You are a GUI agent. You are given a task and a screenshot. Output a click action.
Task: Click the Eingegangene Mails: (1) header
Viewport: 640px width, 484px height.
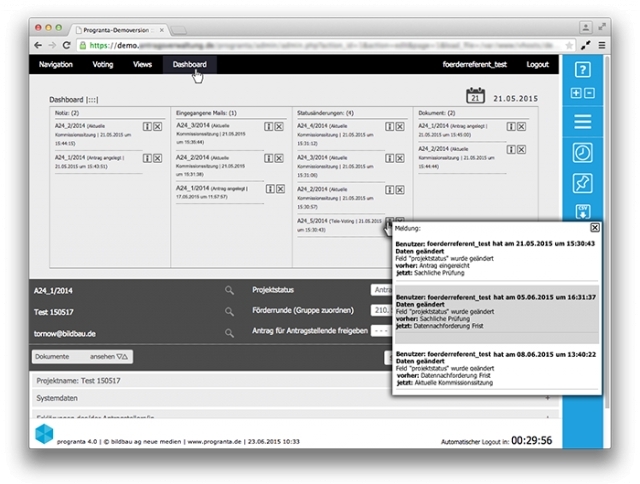click(206, 113)
